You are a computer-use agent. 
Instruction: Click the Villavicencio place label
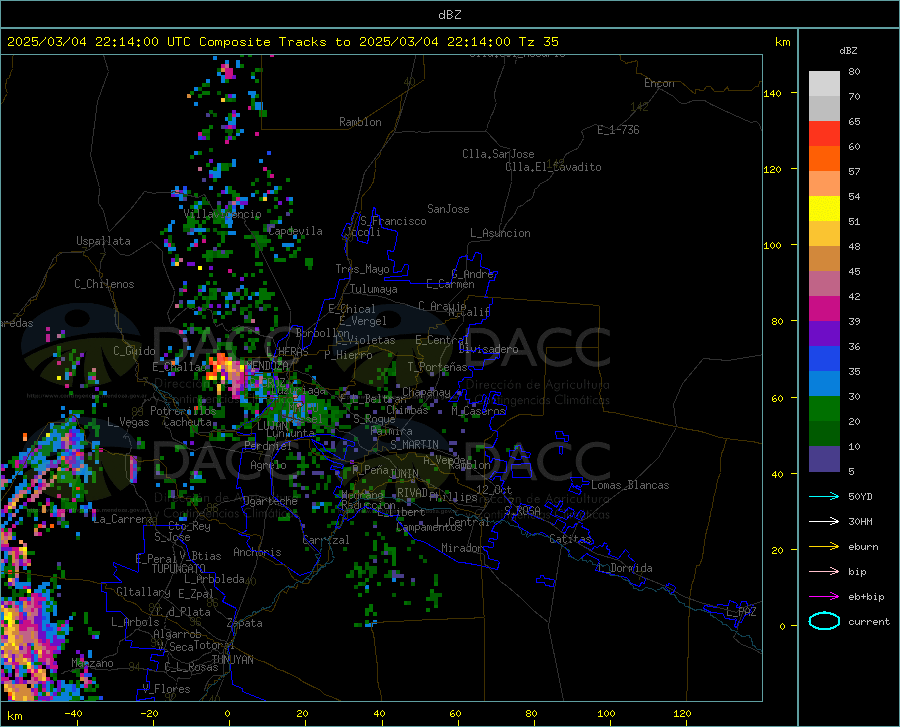223,214
